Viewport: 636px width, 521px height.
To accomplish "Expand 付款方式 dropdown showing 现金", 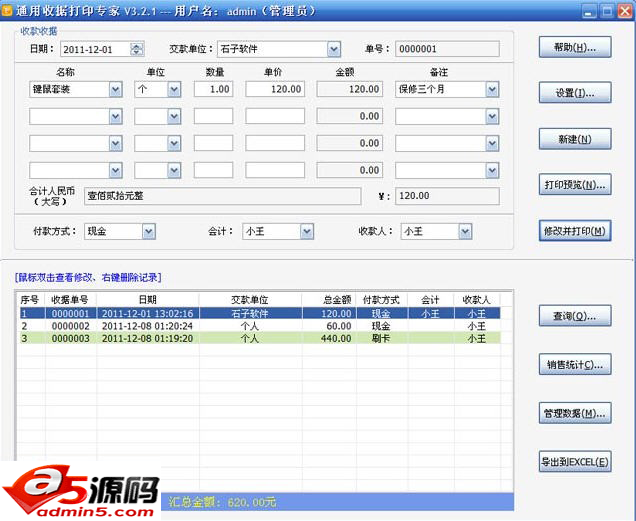I will tap(148, 231).
